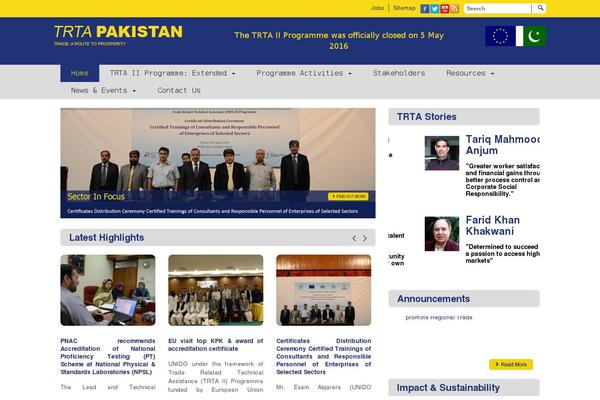Expand the Resources menu

point(470,73)
